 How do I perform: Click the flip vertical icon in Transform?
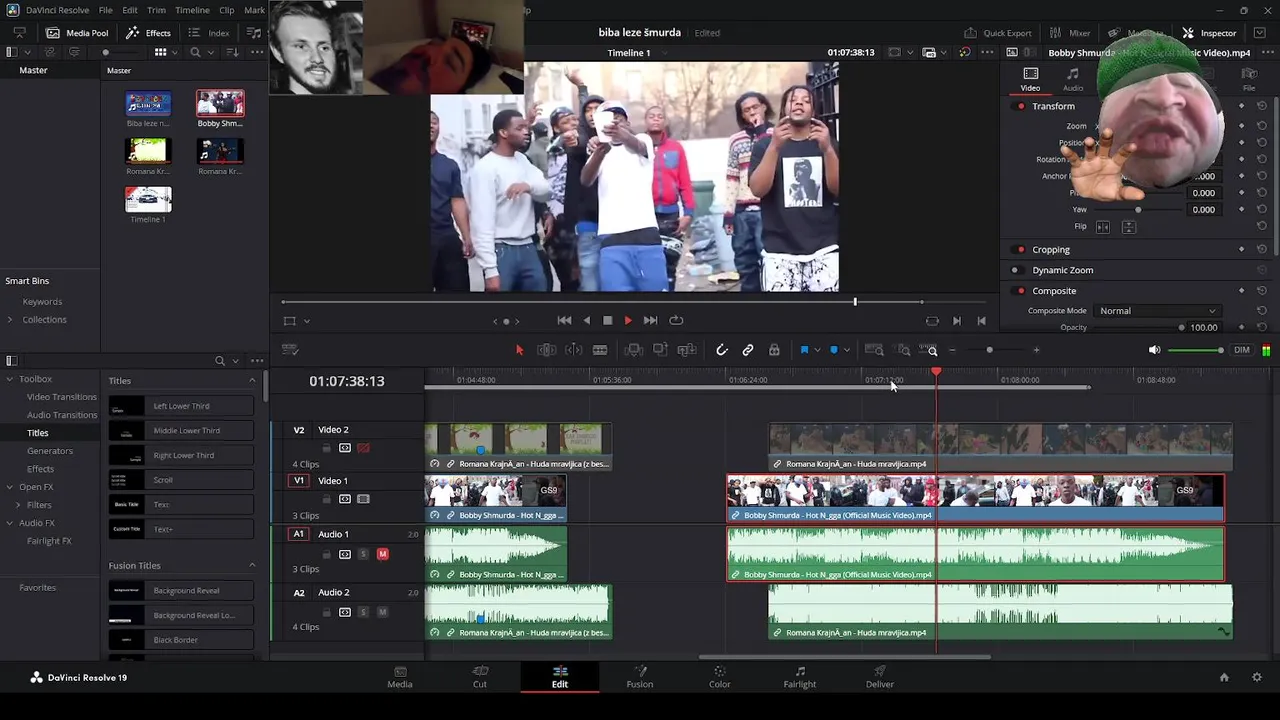[x=1129, y=227]
